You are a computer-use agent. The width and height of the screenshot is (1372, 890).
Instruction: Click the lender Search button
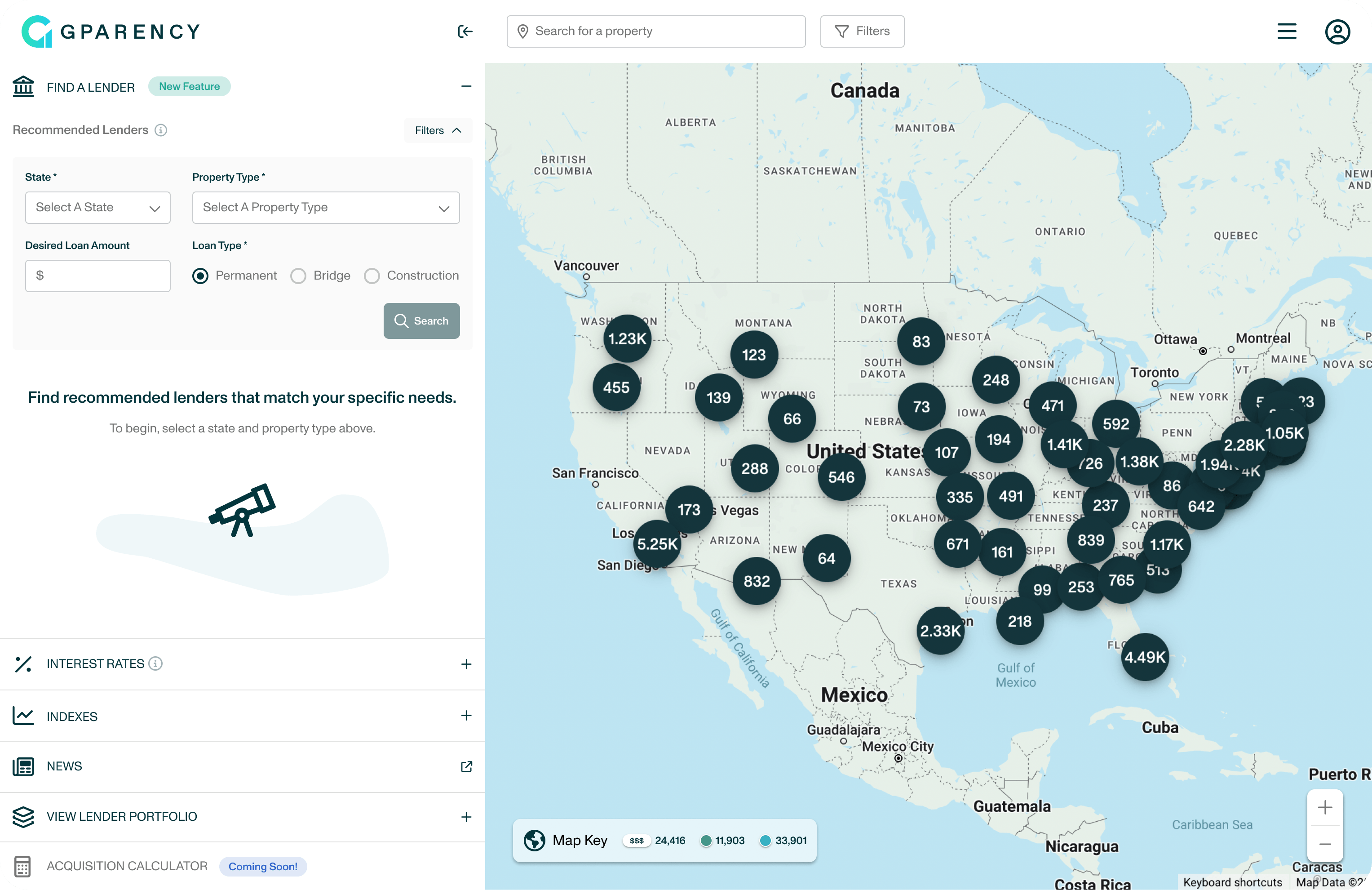(421, 320)
